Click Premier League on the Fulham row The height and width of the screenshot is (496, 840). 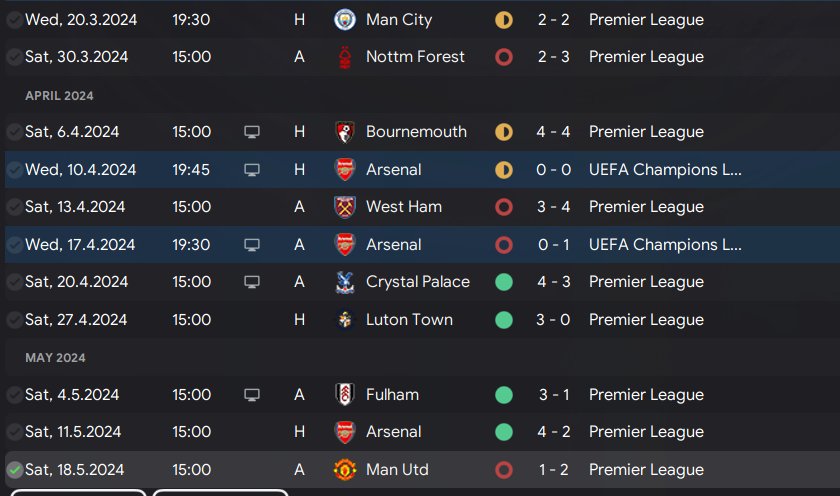646,395
